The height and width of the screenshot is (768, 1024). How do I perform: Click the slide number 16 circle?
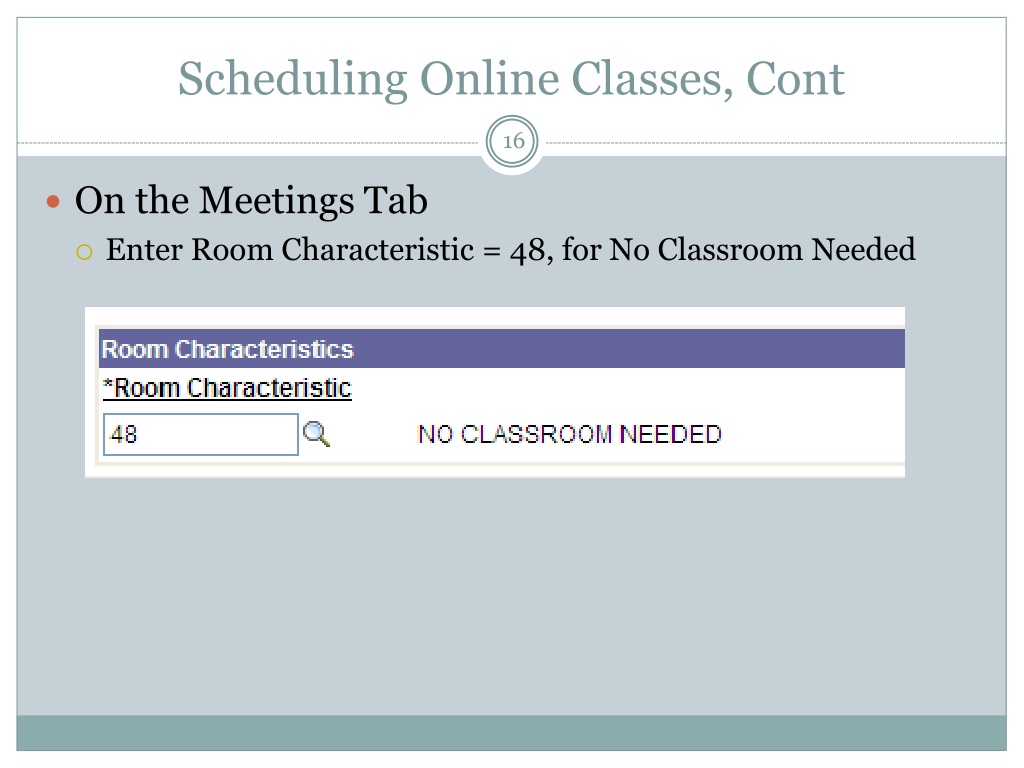[x=513, y=141]
